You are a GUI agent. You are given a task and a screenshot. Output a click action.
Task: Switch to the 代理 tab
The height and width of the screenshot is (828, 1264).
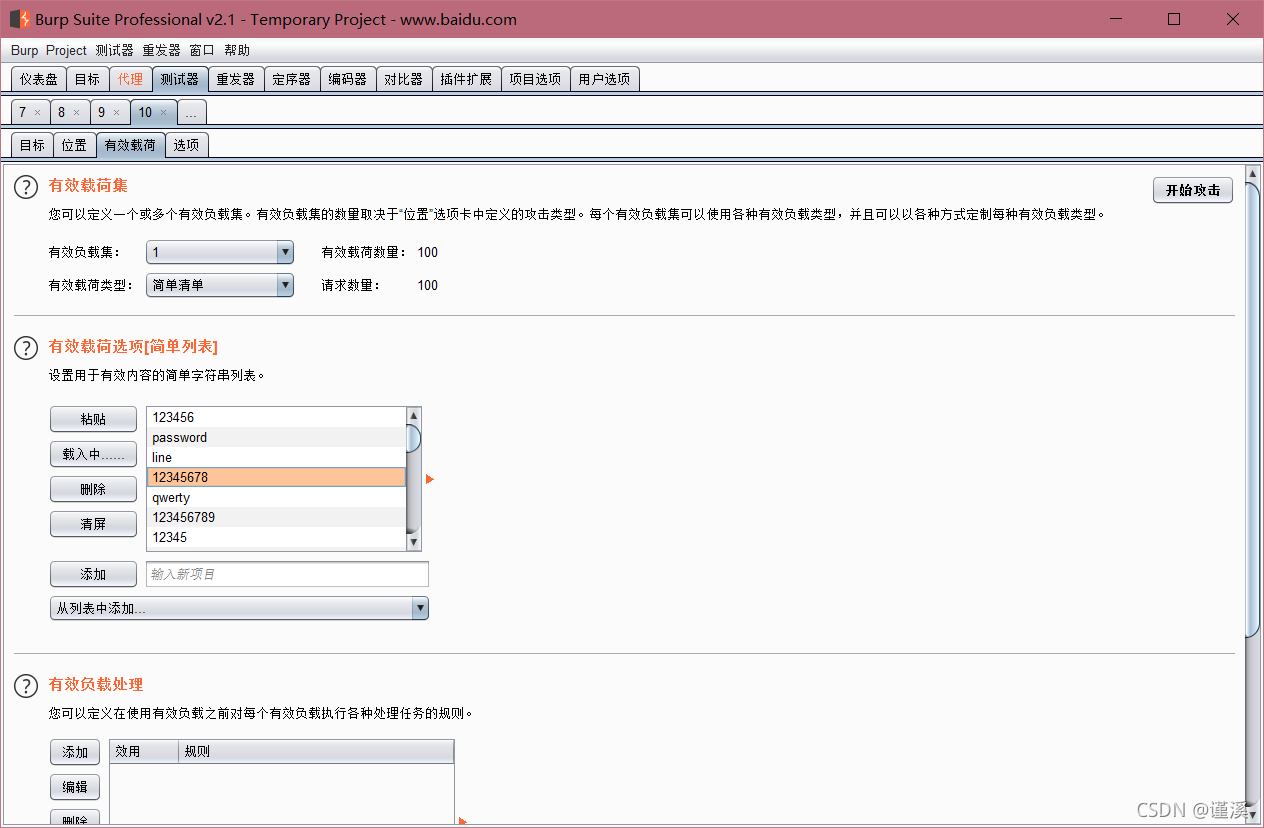[130, 79]
